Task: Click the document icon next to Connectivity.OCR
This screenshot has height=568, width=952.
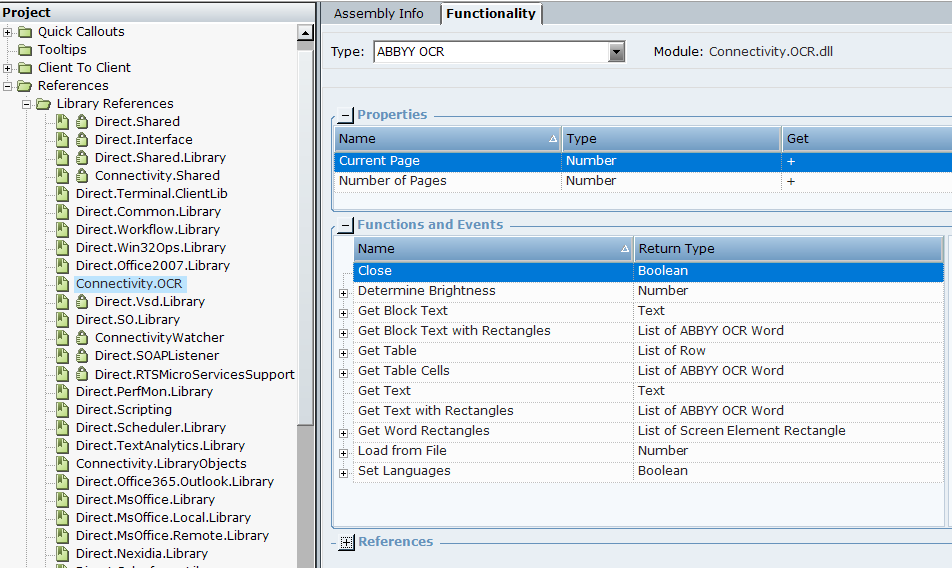Action: [x=63, y=284]
